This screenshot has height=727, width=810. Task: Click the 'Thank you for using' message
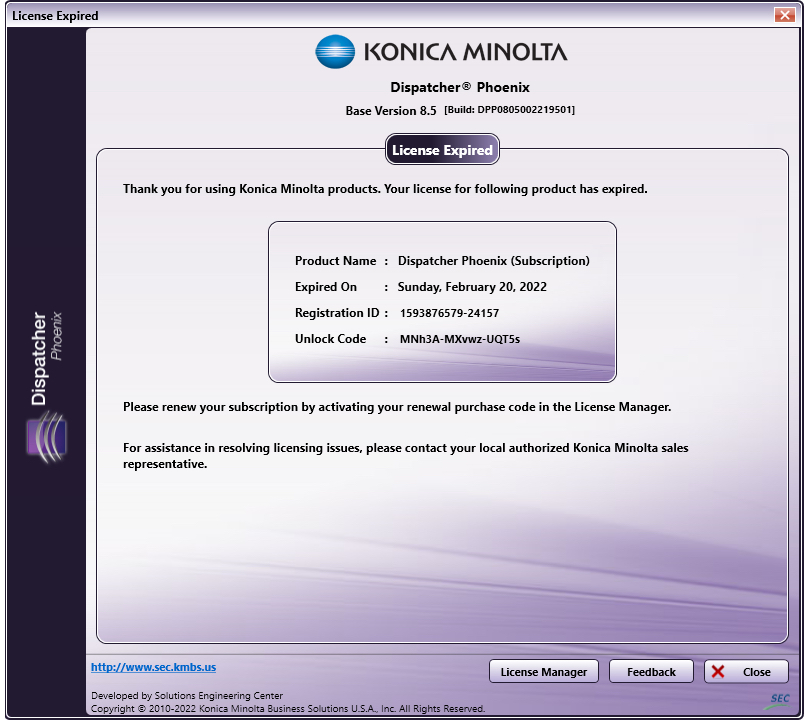coord(385,189)
